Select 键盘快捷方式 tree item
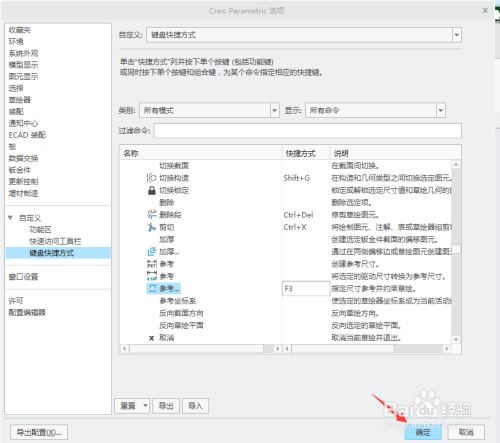The image size is (500, 443). click(x=58, y=253)
